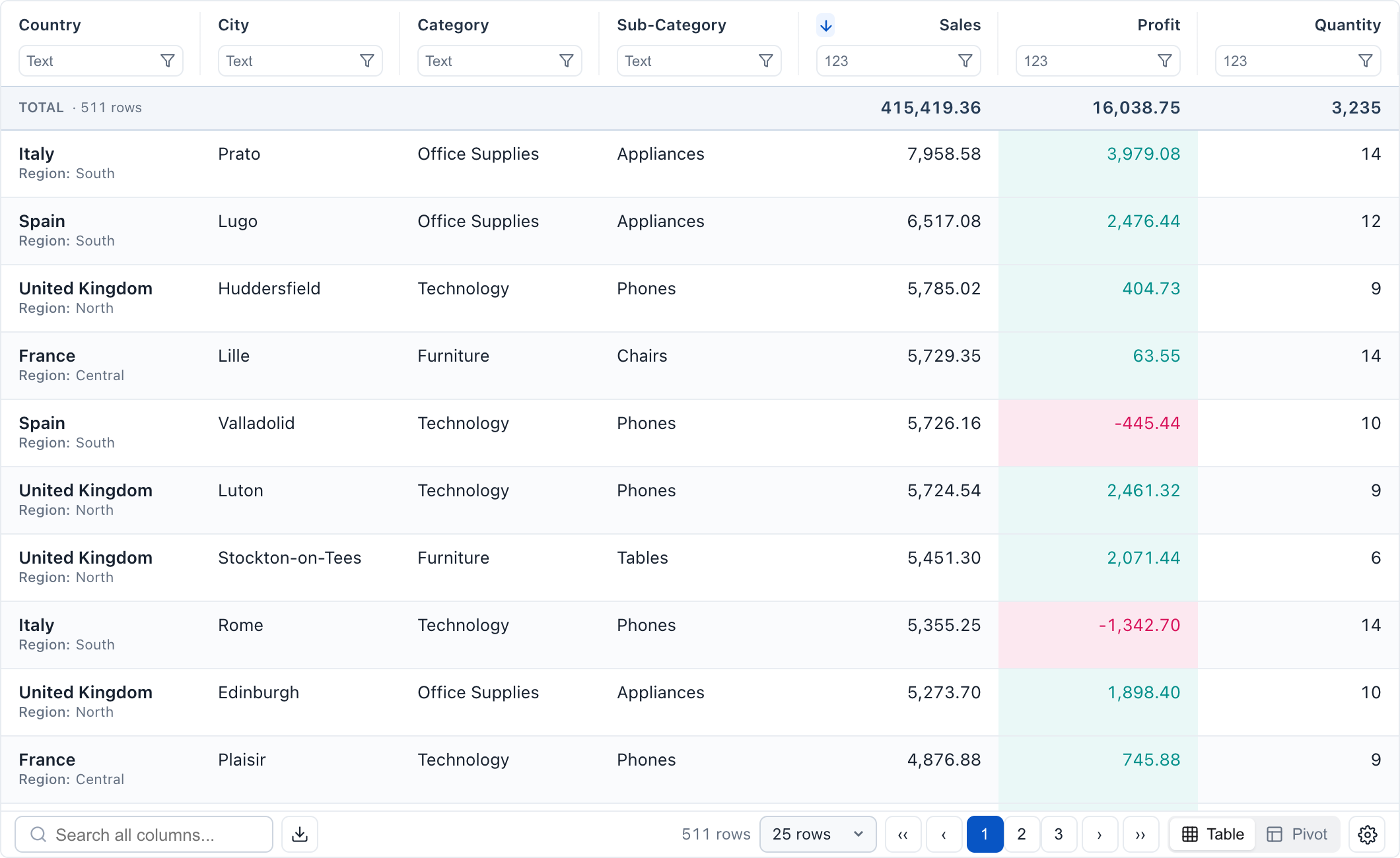The image size is (1400, 858).
Task: Sort by the Quantity column header
Action: (1347, 25)
